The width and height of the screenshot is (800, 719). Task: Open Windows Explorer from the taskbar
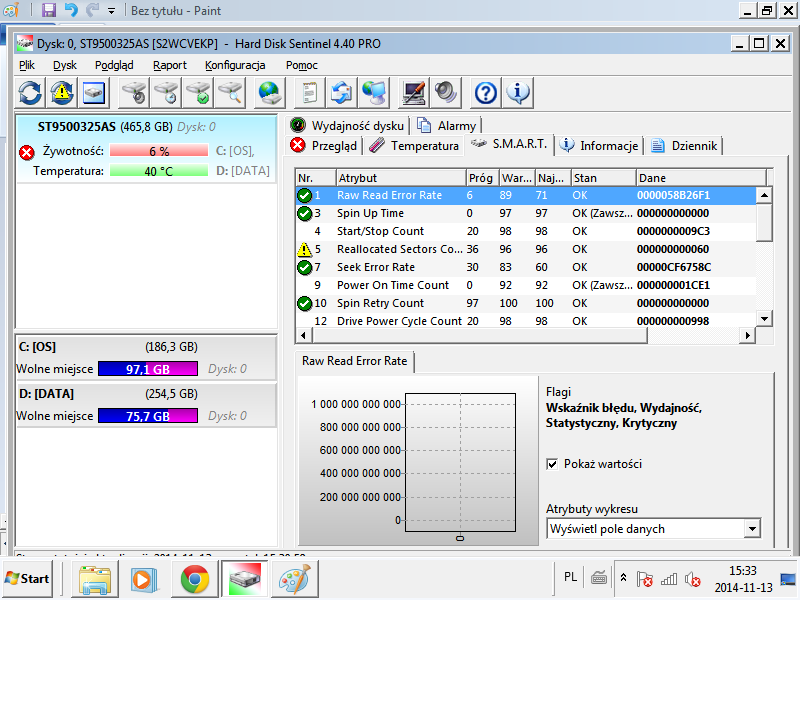pyautogui.click(x=95, y=579)
